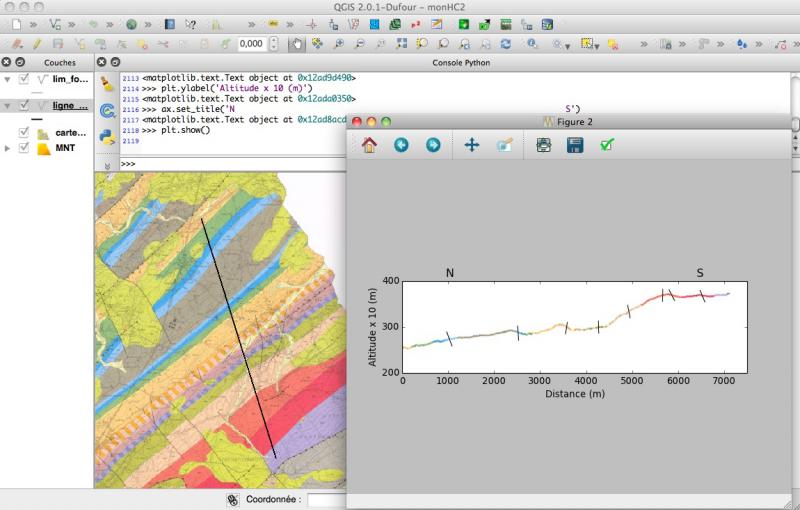Toggle visibility of the MNT layer

click(x=25, y=148)
